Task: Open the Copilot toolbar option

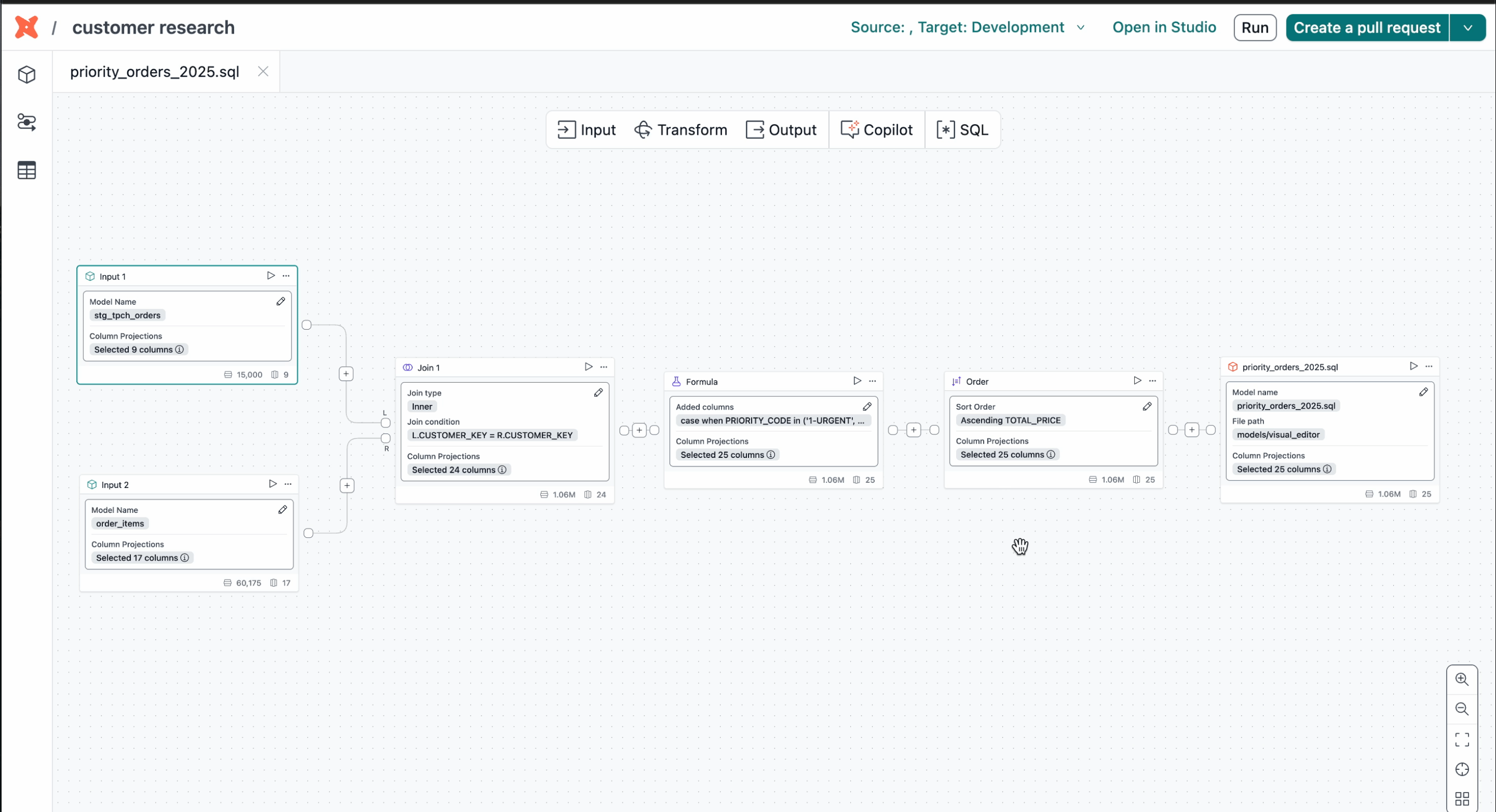Action: click(876, 130)
